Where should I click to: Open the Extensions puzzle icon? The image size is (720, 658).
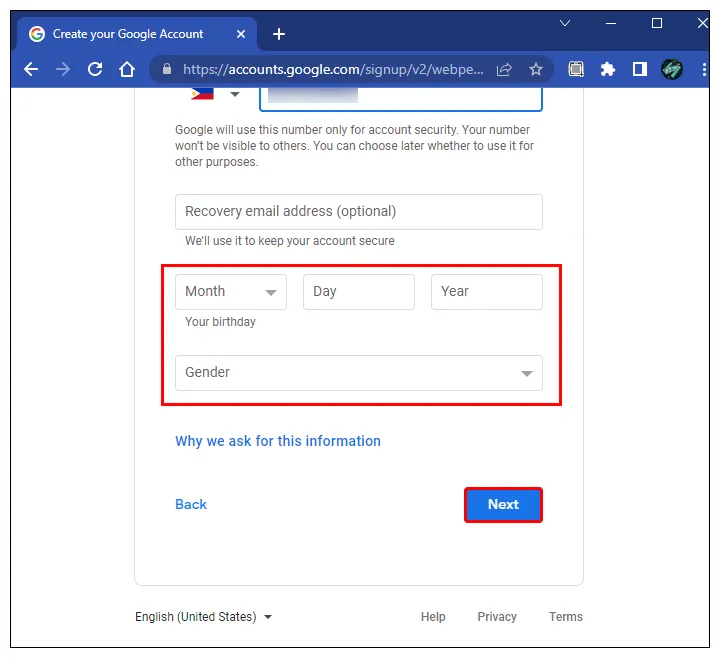(x=608, y=69)
